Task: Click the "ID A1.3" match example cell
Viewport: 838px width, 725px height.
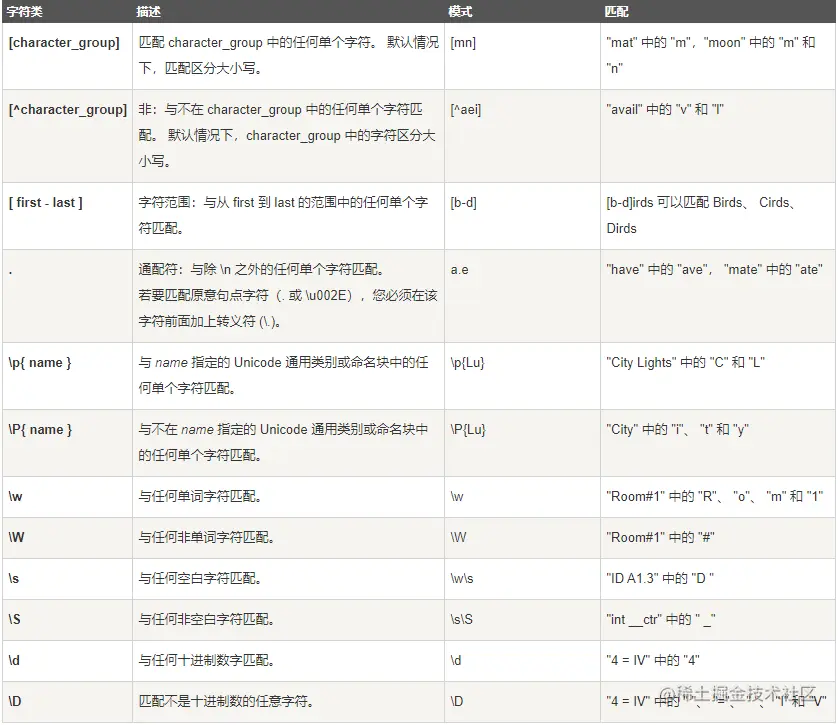Action: (718, 579)
